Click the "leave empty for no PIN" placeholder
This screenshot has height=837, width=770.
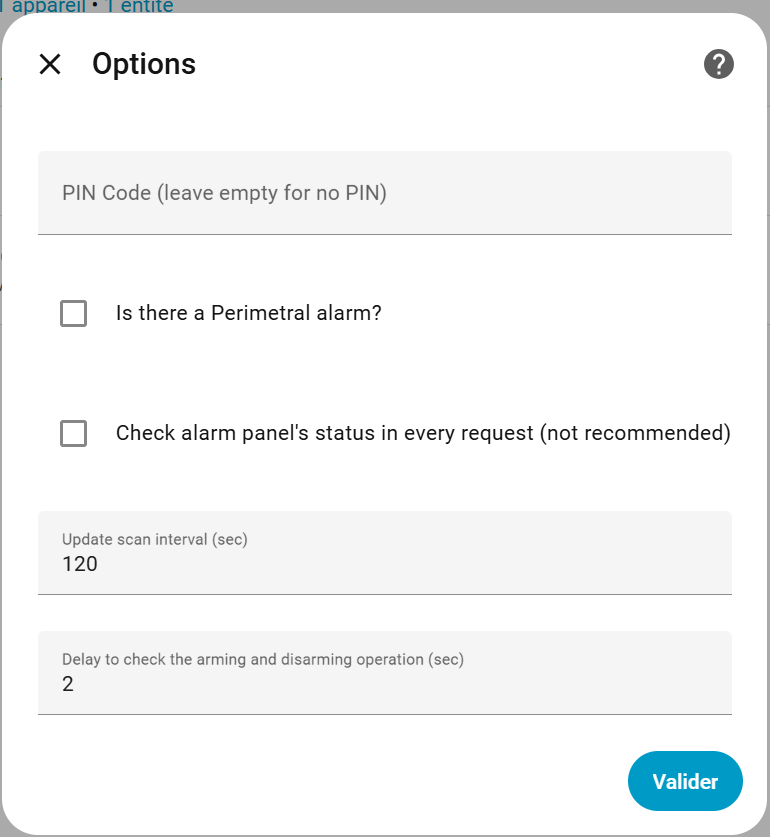pos(271,193)
